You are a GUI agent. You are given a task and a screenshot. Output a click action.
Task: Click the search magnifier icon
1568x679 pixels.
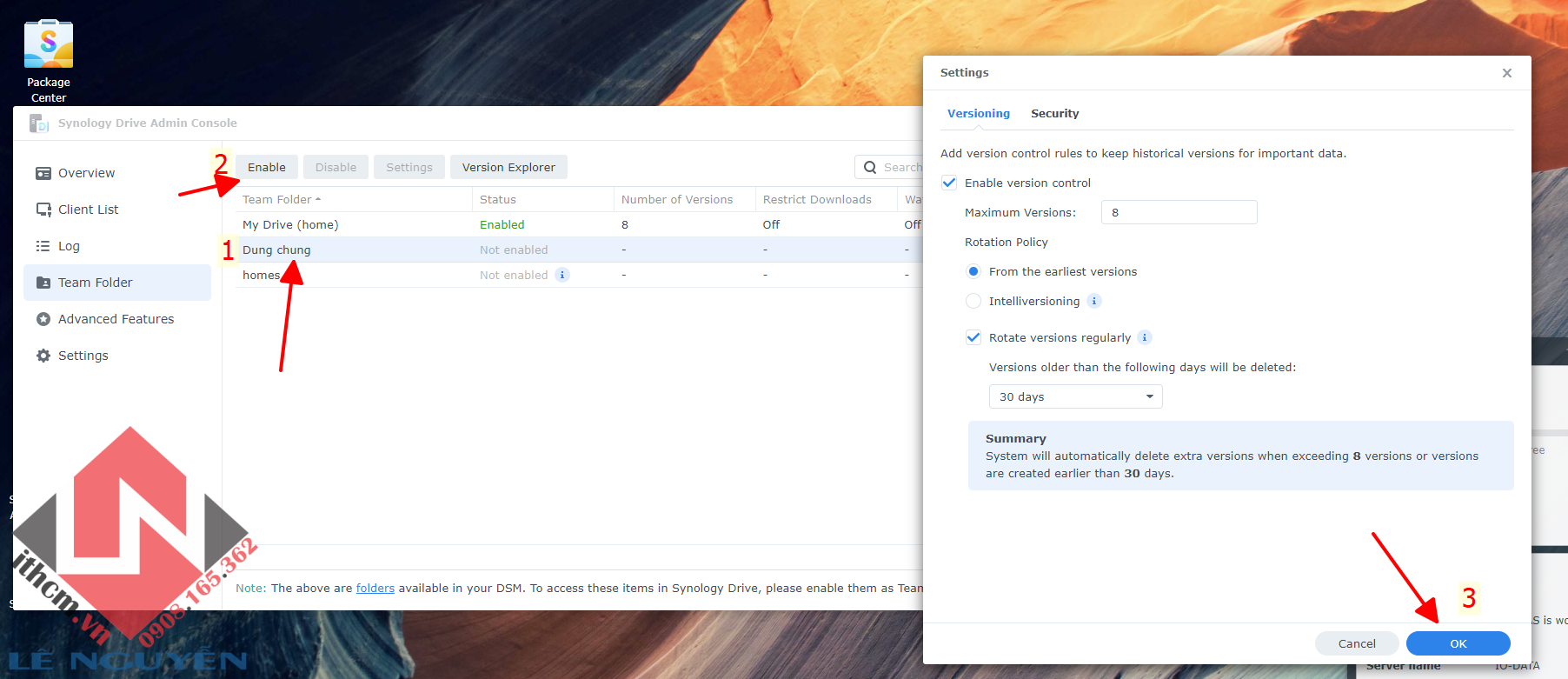click(x=870, y=167)
